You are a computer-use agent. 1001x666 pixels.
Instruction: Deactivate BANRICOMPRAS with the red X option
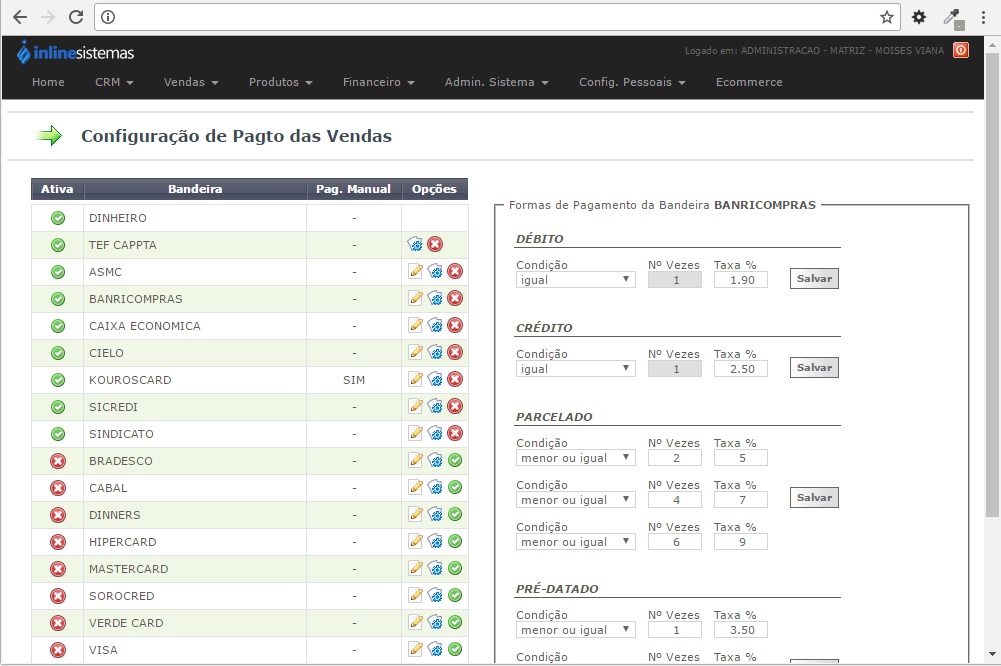455,298
